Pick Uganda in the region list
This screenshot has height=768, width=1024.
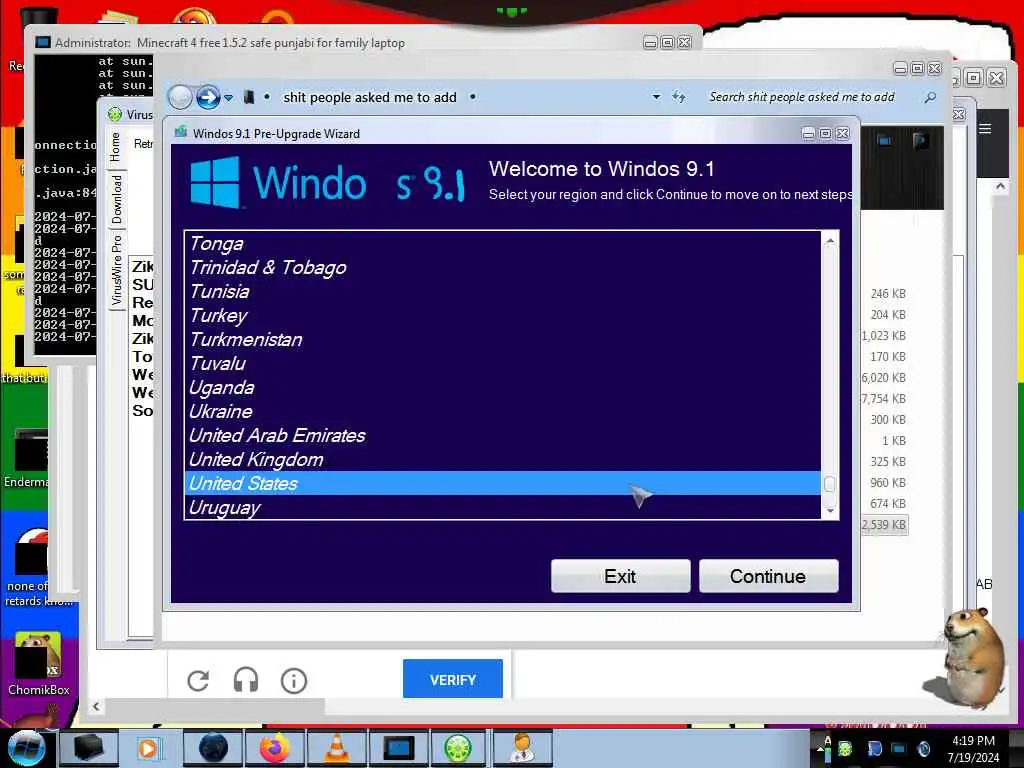502,388
